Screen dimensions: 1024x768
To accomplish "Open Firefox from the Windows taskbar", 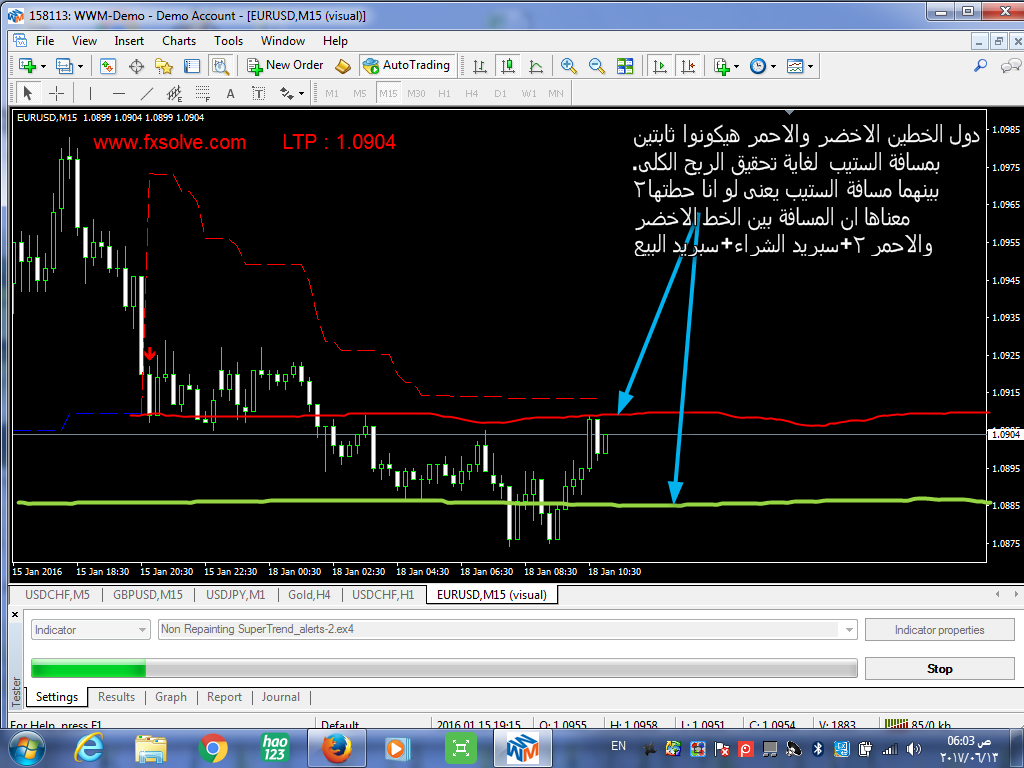I will point(335,747).
